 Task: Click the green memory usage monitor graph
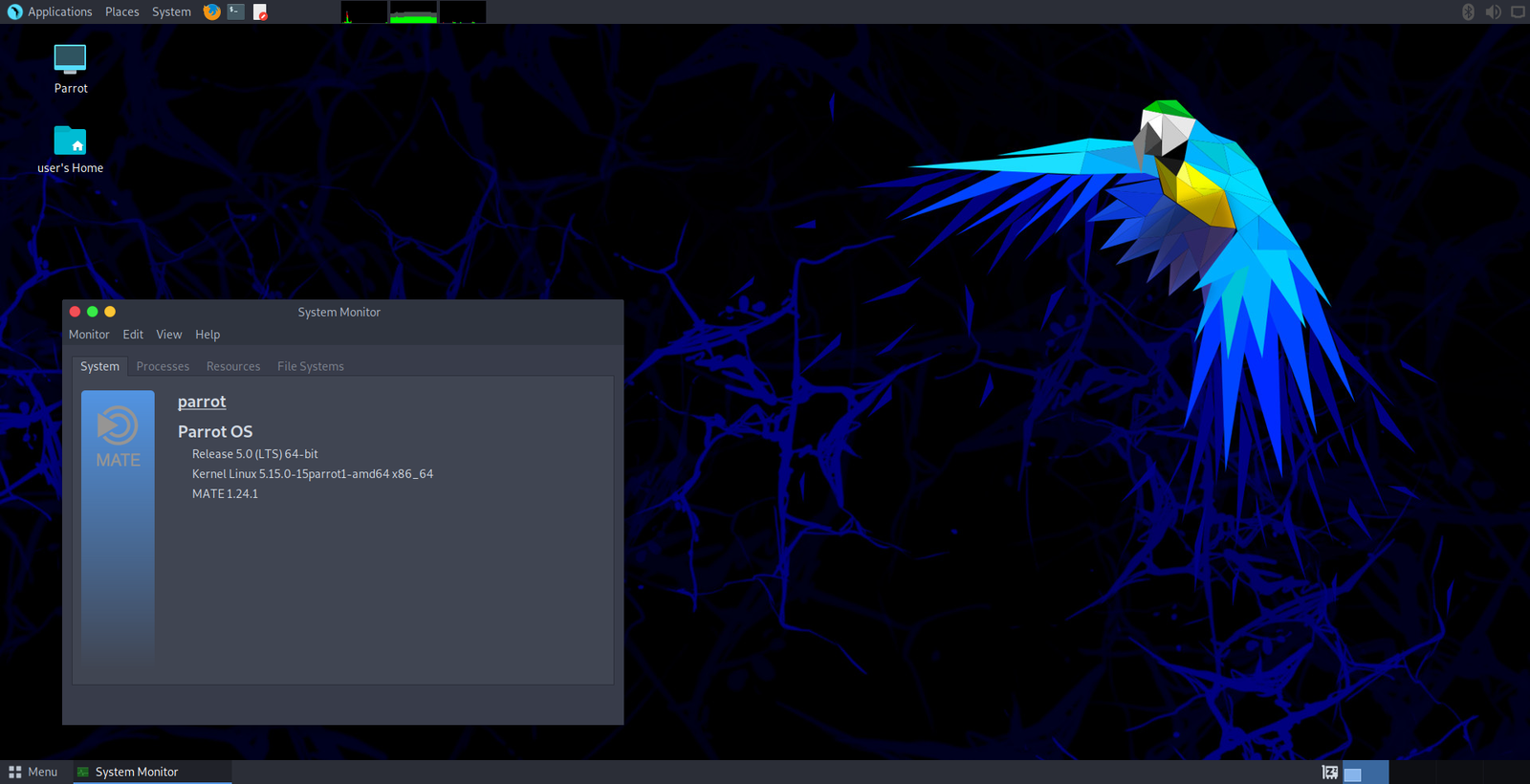point(413,11)
